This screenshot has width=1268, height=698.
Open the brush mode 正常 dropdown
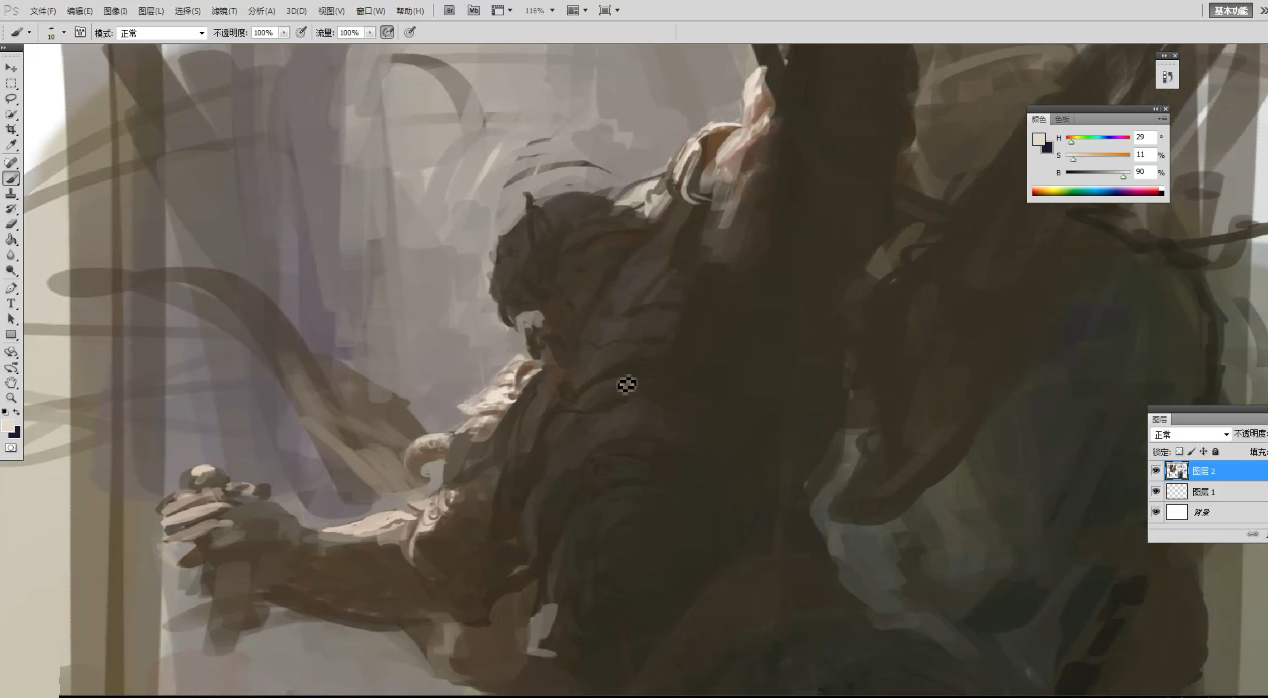click(162, 33)
